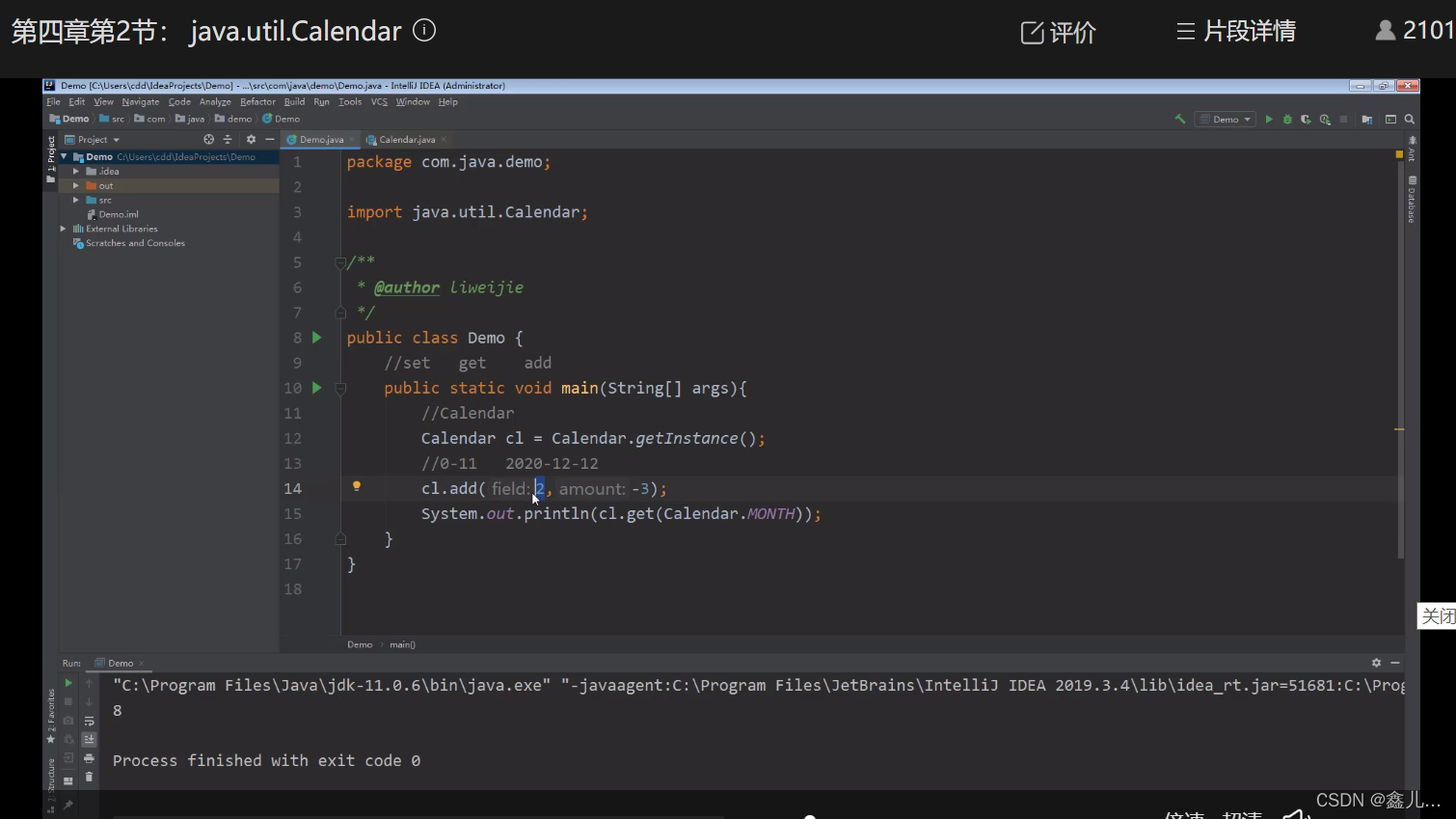
Task: Run Demo with the green toolbar play icon
Action: click(1269, 120)
